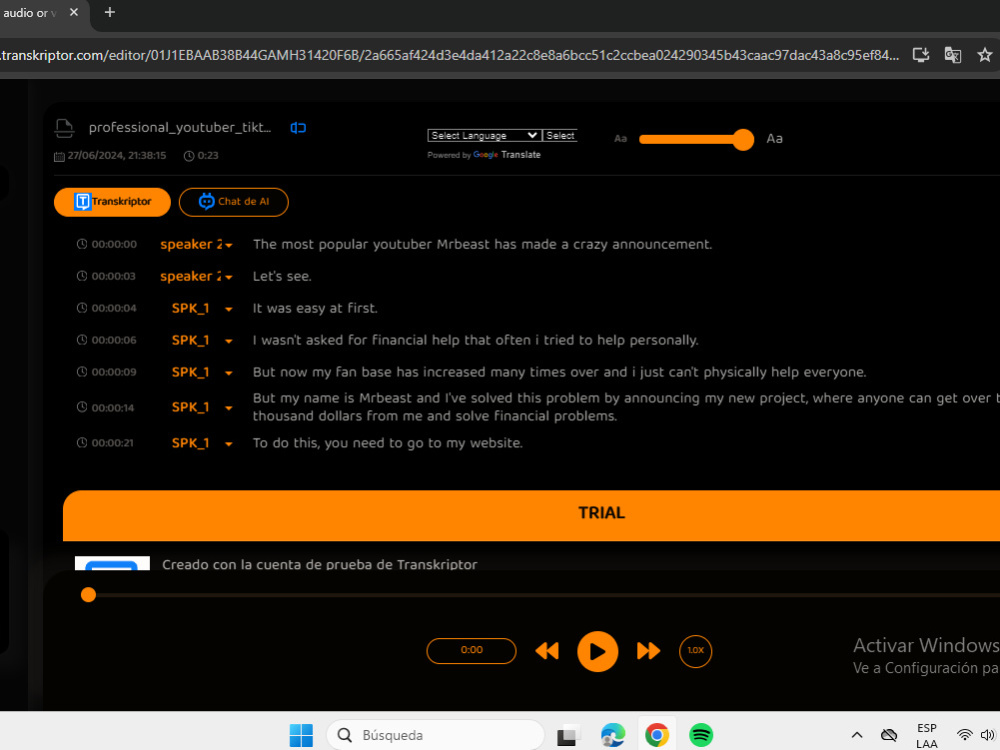1000x750 pixels.
Task: Click the Búsqueda taskbar search box
Action: [x=436, y=735]
